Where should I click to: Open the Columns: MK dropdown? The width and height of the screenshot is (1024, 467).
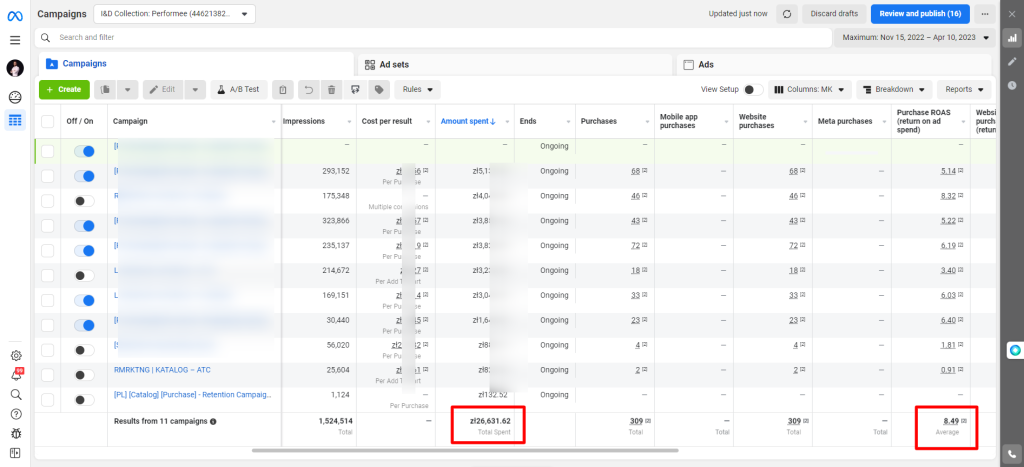[x=809, y=89]
